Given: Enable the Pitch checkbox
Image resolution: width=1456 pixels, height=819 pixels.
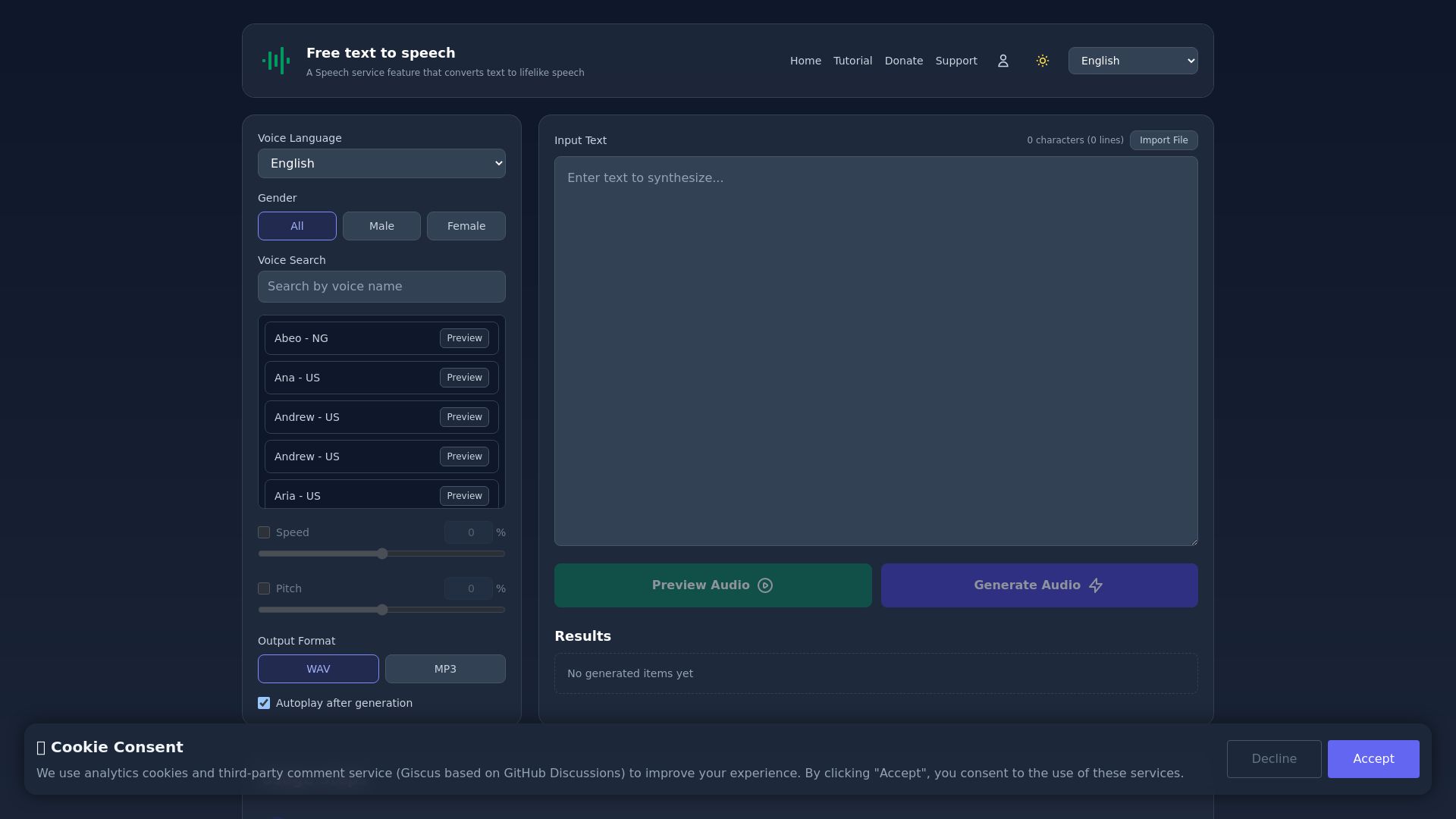Looking at the screenshot, I should pos(264,588).
